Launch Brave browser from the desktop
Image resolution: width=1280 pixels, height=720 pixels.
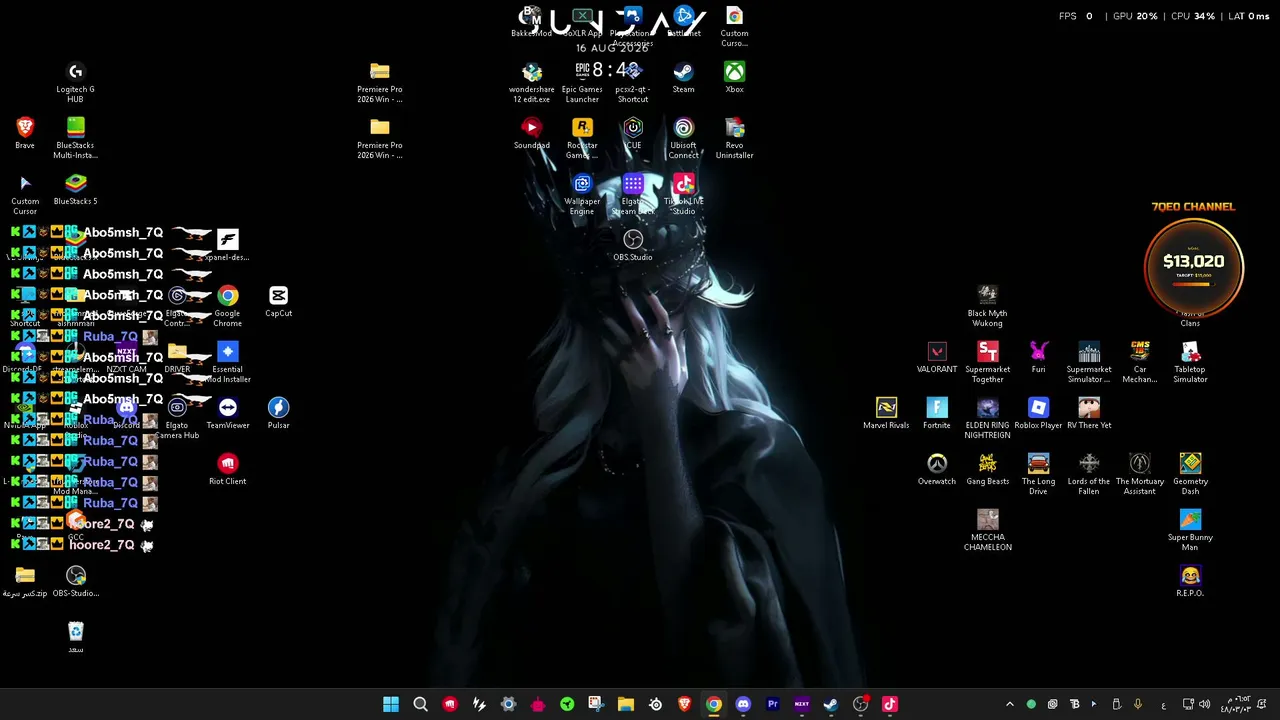tap(25, 133)
